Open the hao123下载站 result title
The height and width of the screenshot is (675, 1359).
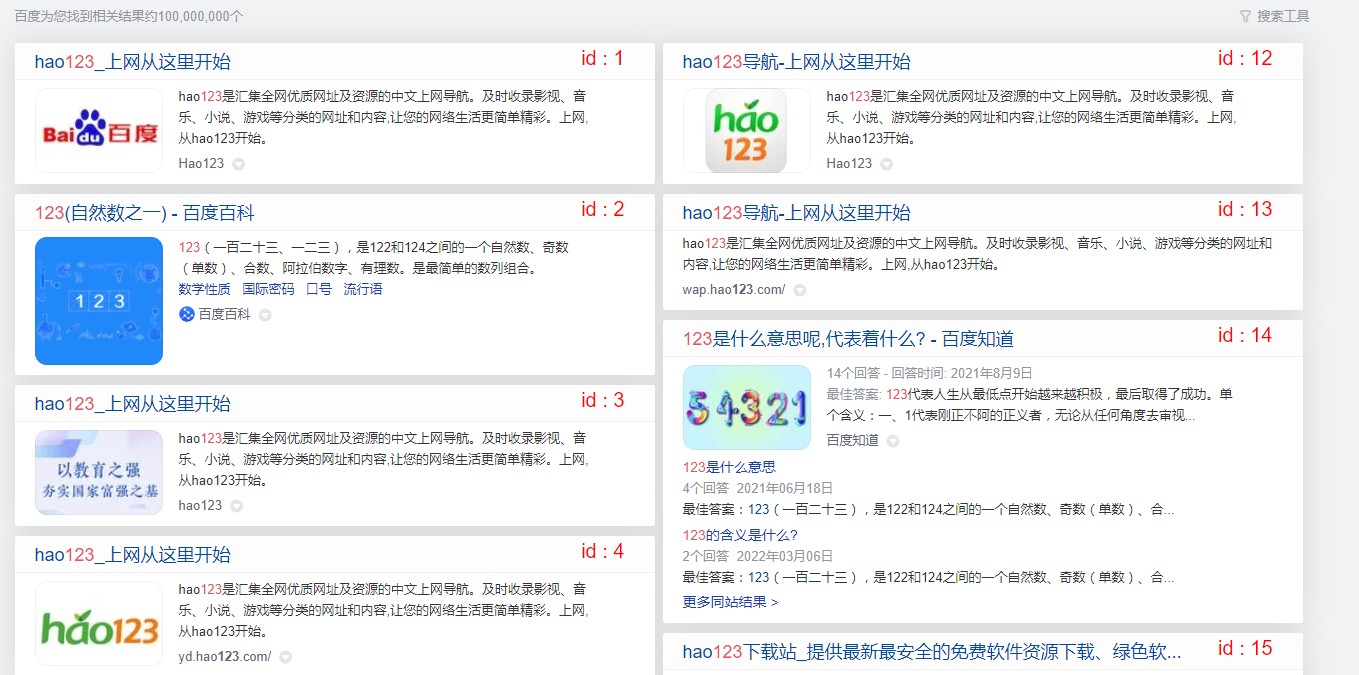click(932, 652)
